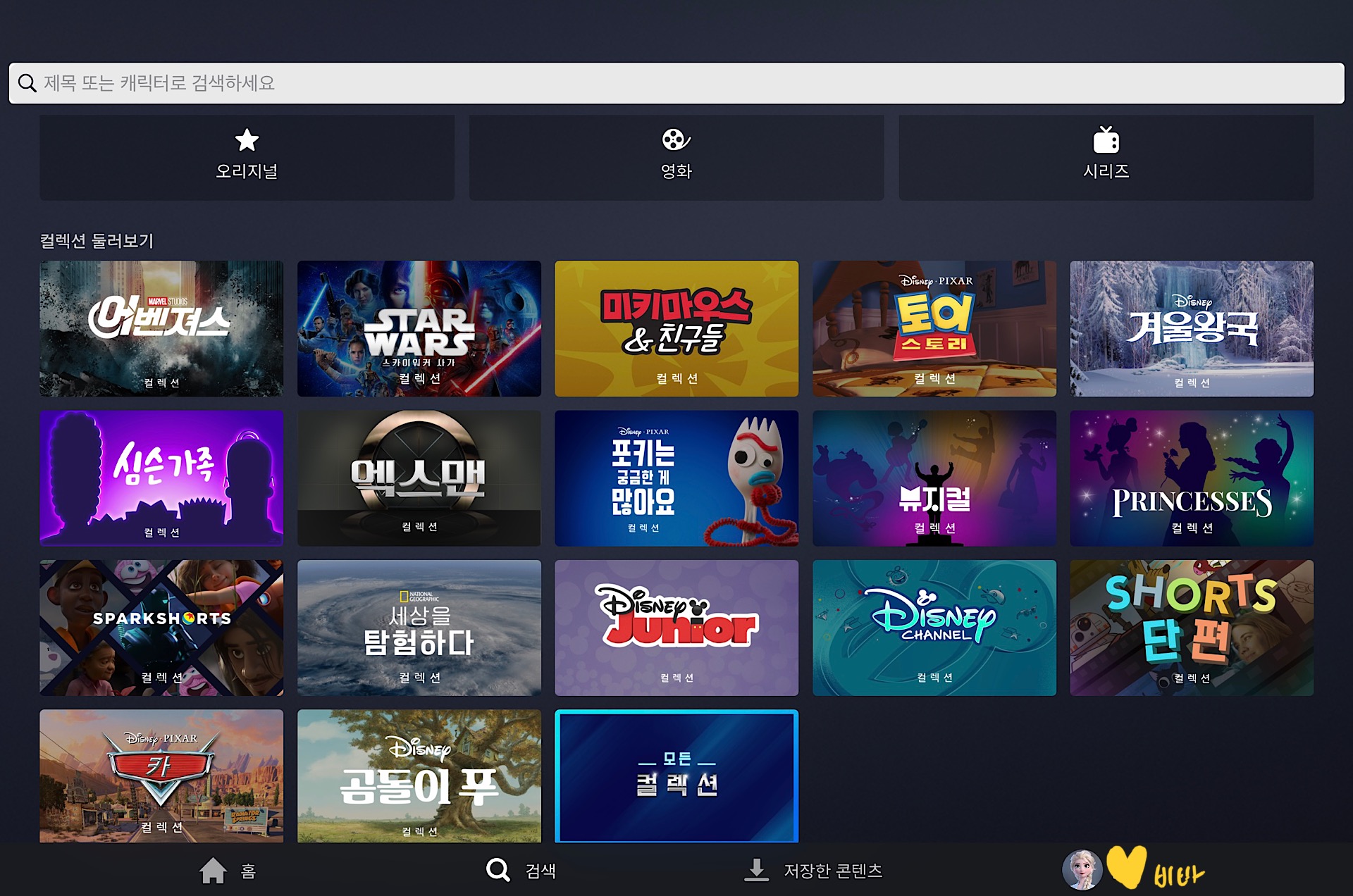
Task: Open the 저장한 콘텐츠 tab label
Action: [833, 871]
